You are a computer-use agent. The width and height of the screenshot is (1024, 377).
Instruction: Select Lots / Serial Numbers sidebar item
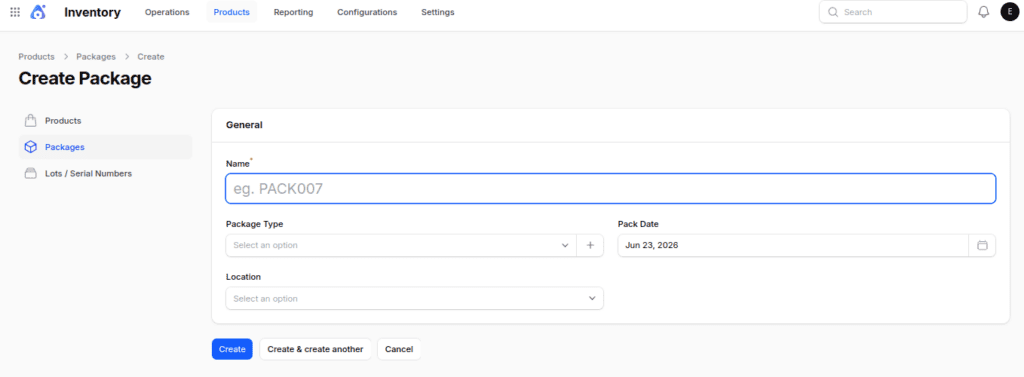(x=105, y=173)
